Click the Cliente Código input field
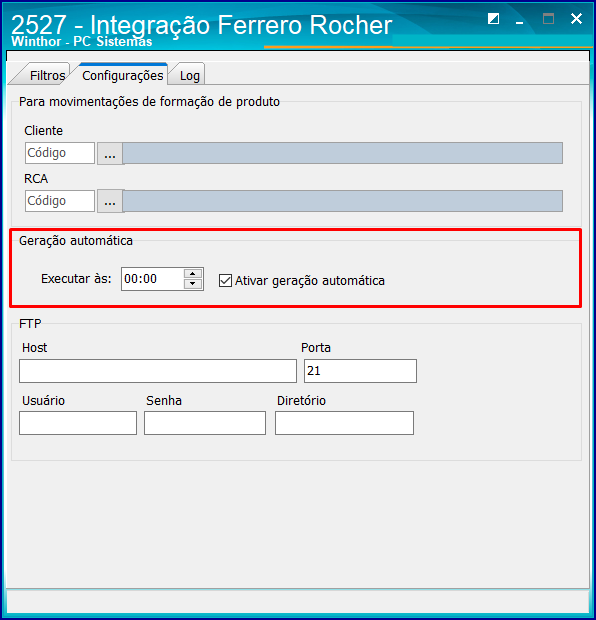 coord(60,153)
